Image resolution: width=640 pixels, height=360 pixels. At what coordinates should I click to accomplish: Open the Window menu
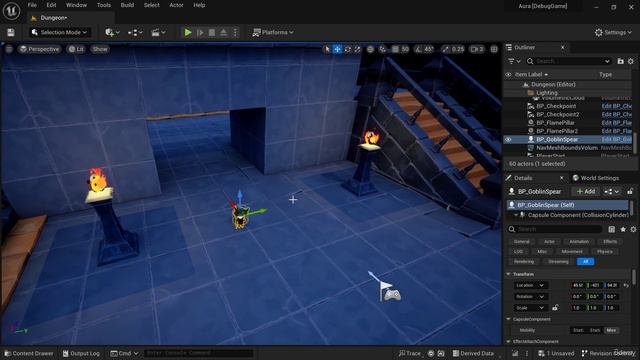(x=76, y=5)
